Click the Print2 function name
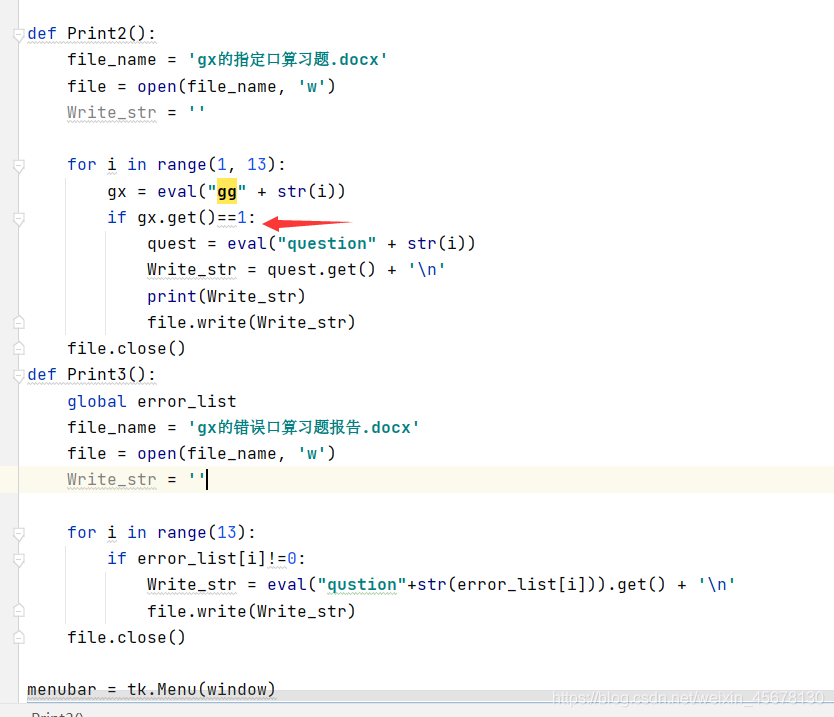Image resolution: width=834 pixels, height=717 pixels. click(96, 34)
